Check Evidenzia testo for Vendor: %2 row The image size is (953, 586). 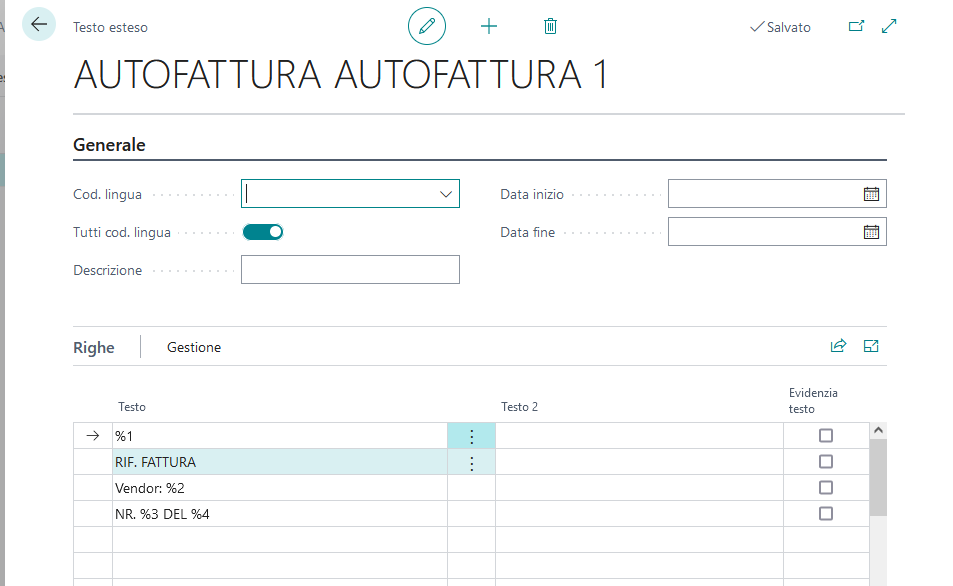826,488
